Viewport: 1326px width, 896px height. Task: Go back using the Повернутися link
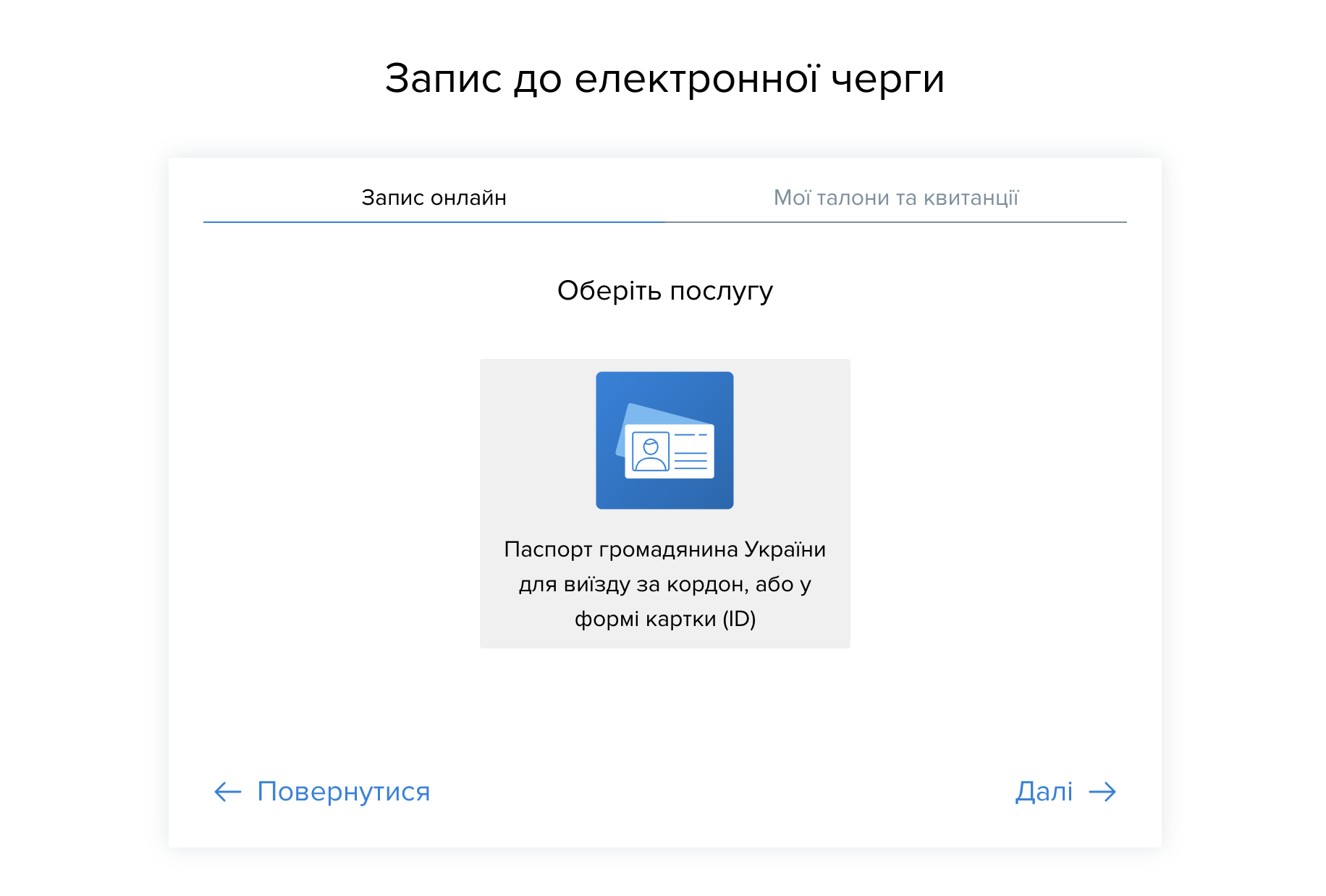[x=343, y=792]
